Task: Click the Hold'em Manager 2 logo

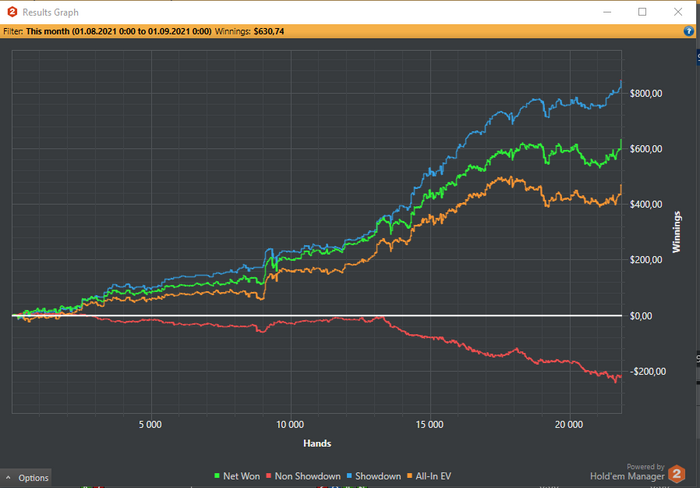Action: 676,474
